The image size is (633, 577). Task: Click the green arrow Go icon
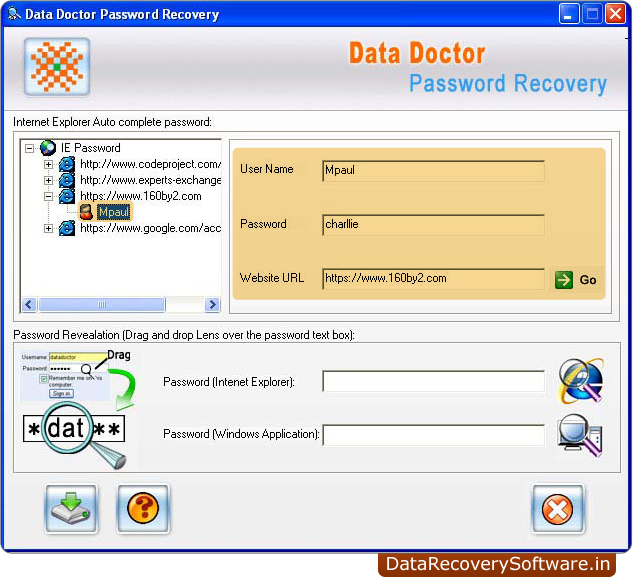point(564,280)
